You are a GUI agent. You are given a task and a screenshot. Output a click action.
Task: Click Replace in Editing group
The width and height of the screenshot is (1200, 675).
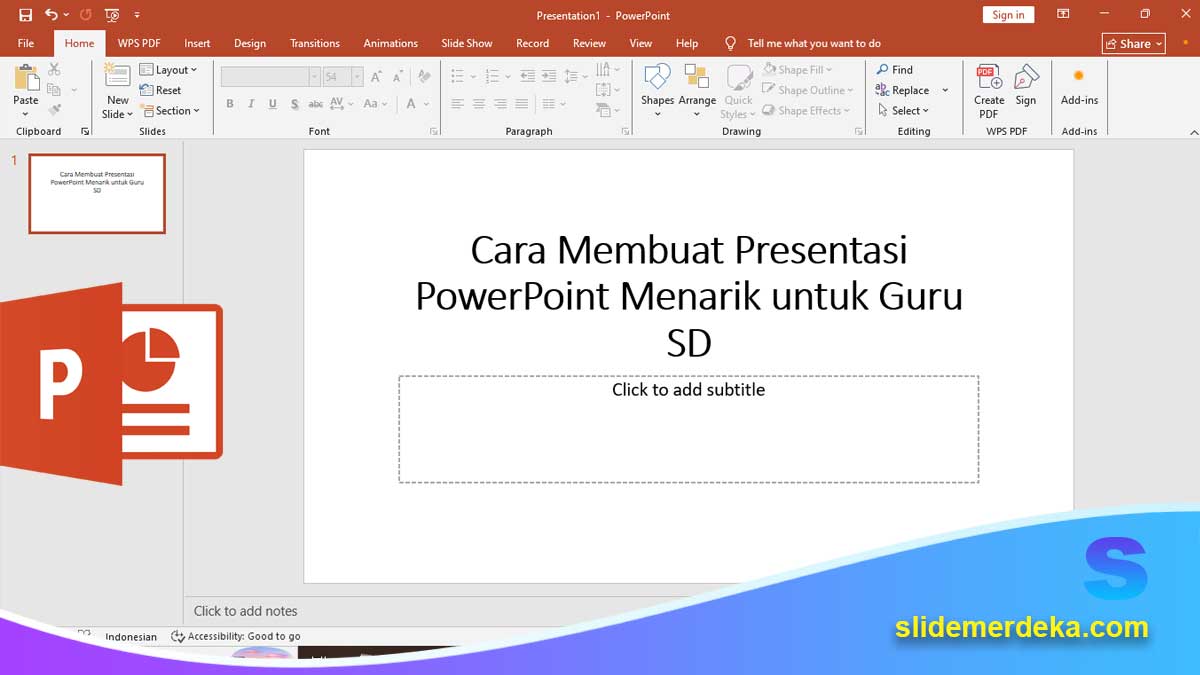coord(903,90)
